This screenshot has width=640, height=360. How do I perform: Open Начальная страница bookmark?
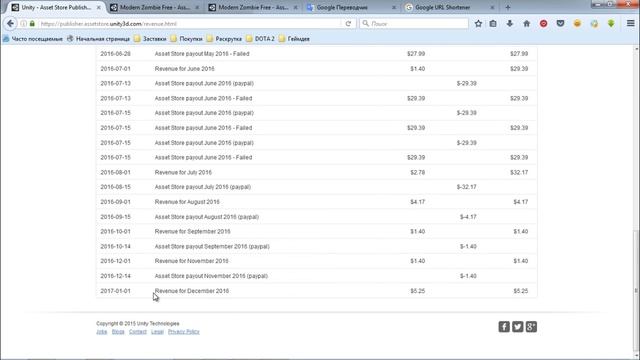point(98,39)
